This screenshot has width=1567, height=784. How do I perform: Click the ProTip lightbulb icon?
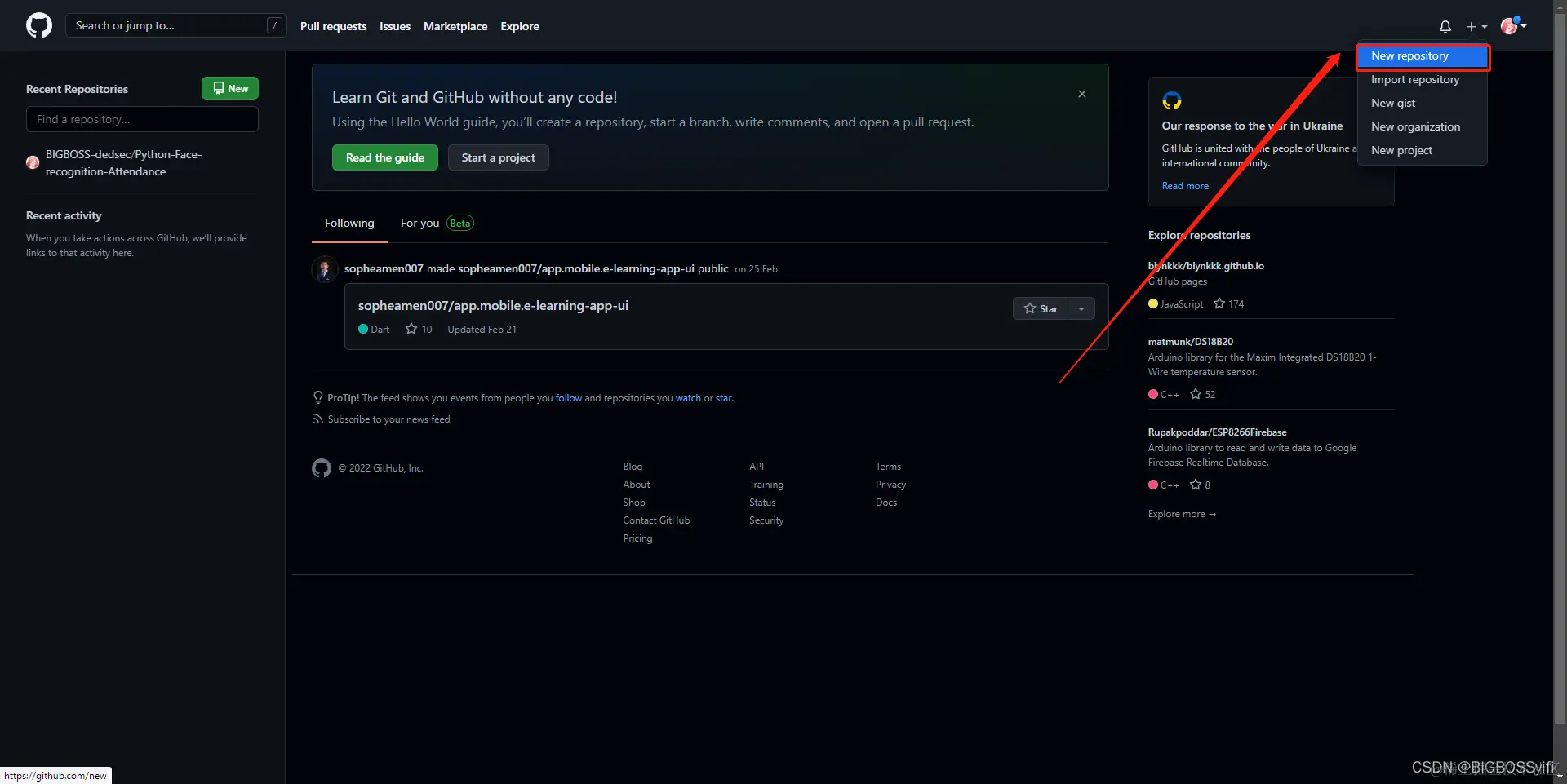[x=318, y=397]
